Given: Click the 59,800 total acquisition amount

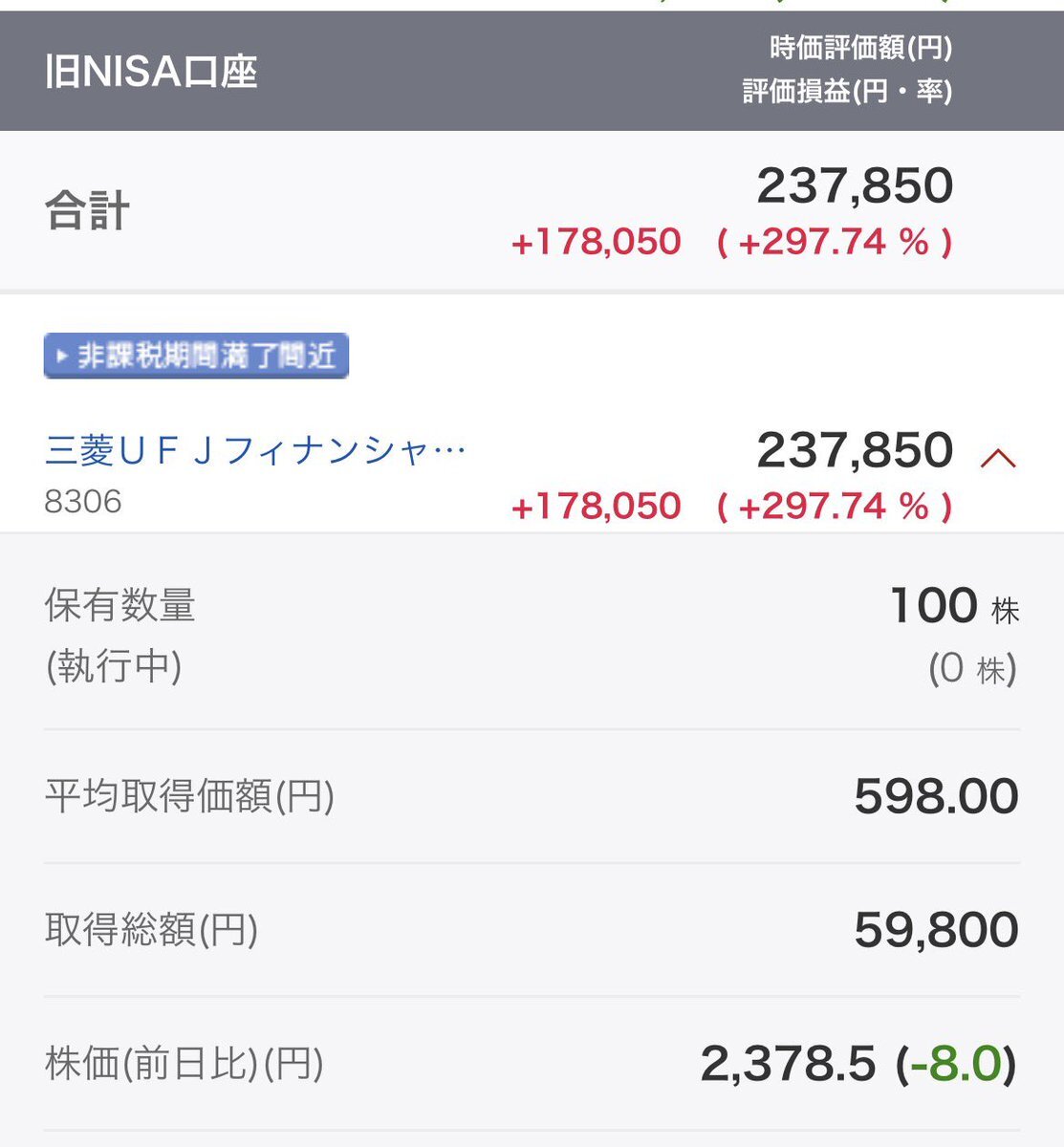Looking at the screenshot, I should pos(936,930).
